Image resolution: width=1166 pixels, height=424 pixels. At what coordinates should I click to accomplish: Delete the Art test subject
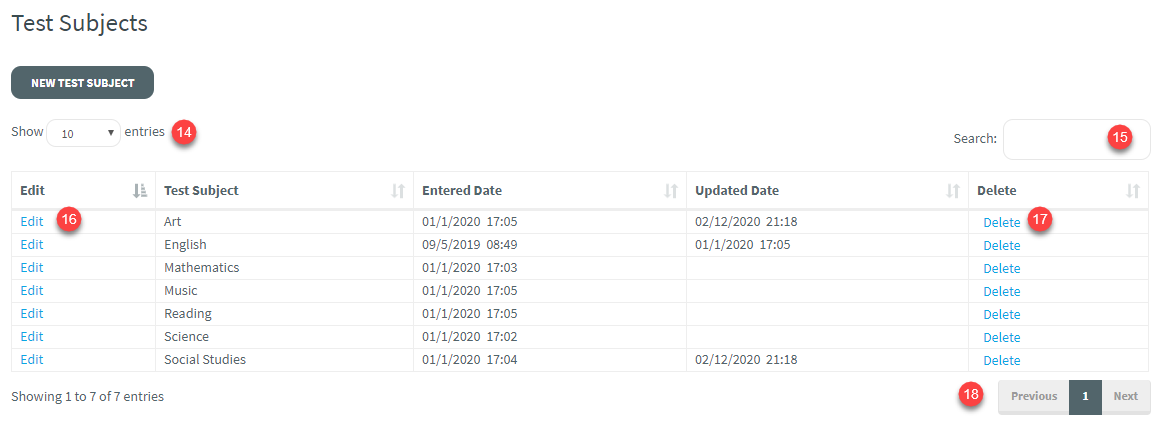1001,222
